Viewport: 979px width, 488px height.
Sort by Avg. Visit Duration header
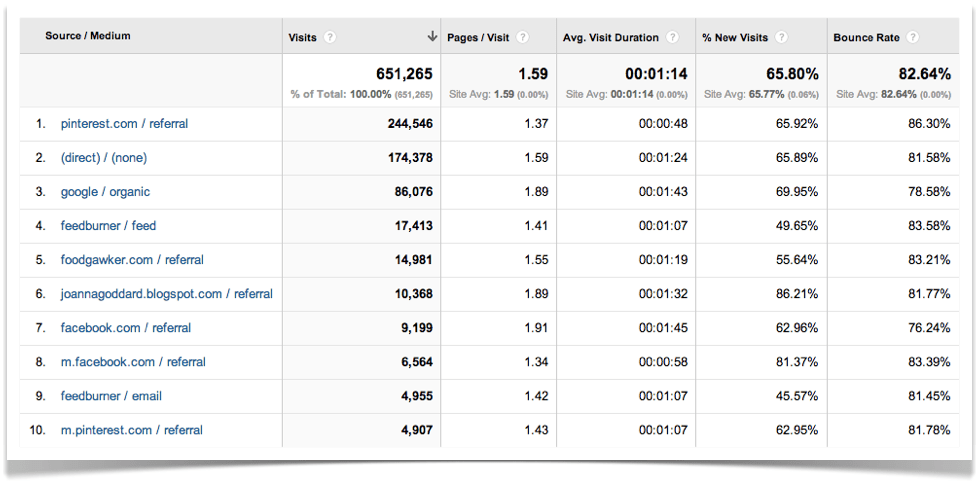(611, 38)
